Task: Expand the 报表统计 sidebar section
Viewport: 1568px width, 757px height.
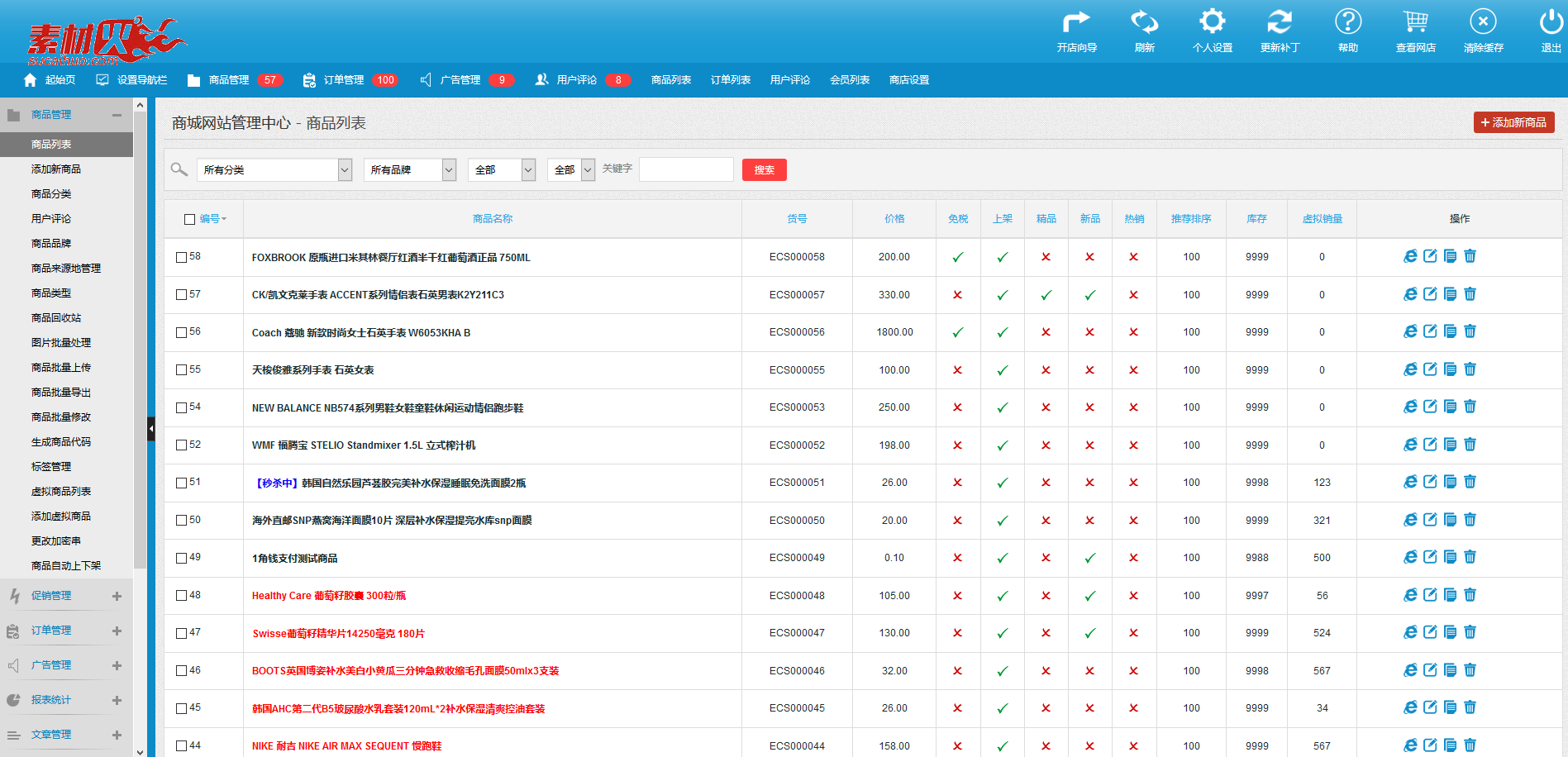Action: pyautogui.click(x=117, y=700)
